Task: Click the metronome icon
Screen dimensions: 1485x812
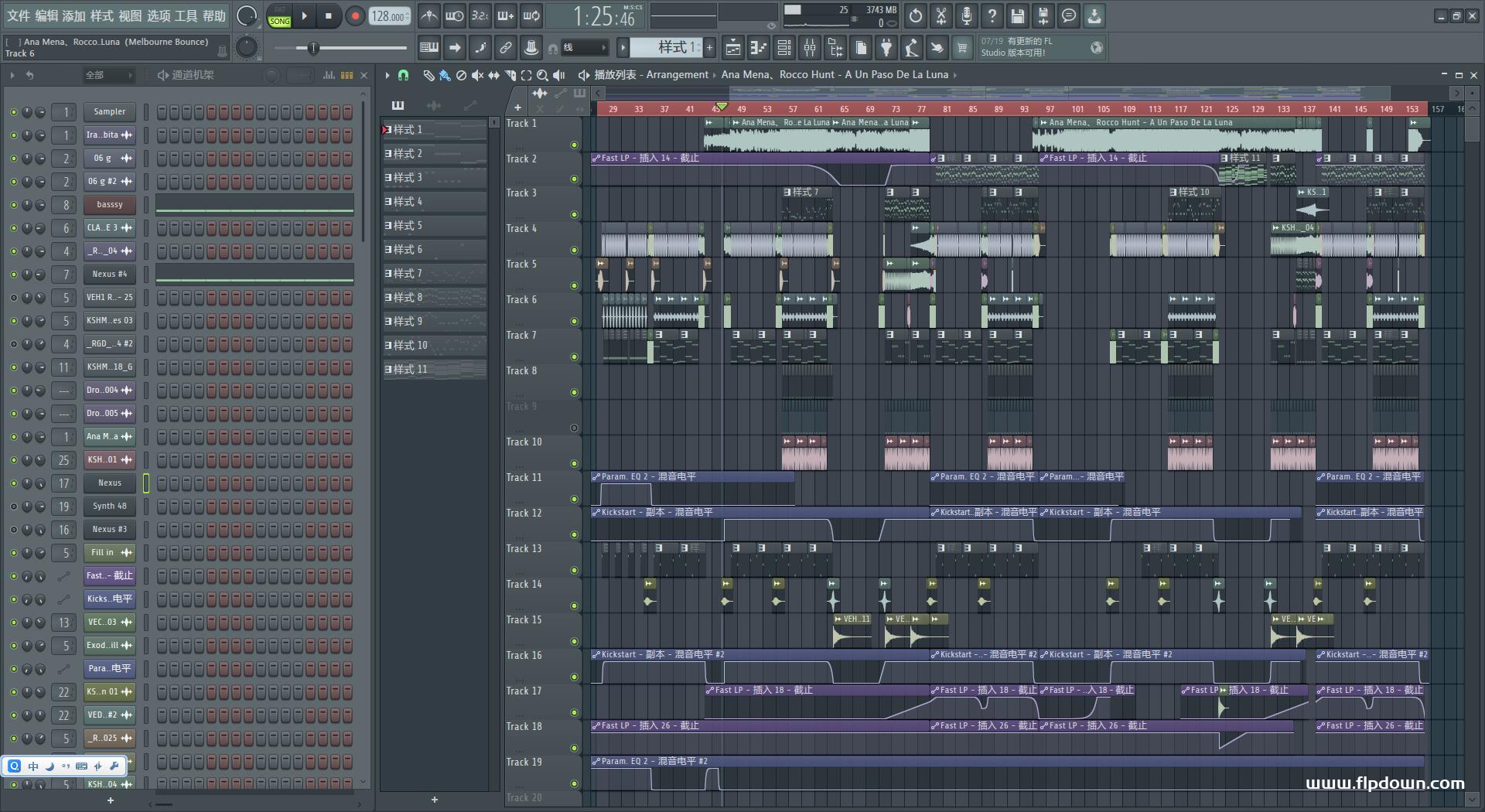Action: tap(429, 15)
